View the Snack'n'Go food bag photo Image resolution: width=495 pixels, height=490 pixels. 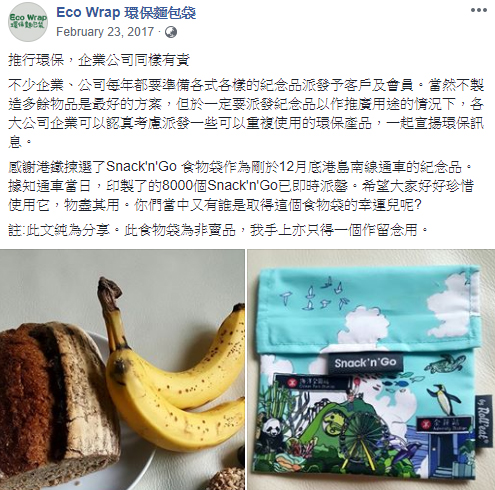pyautogui.click(x=371, y=369)
